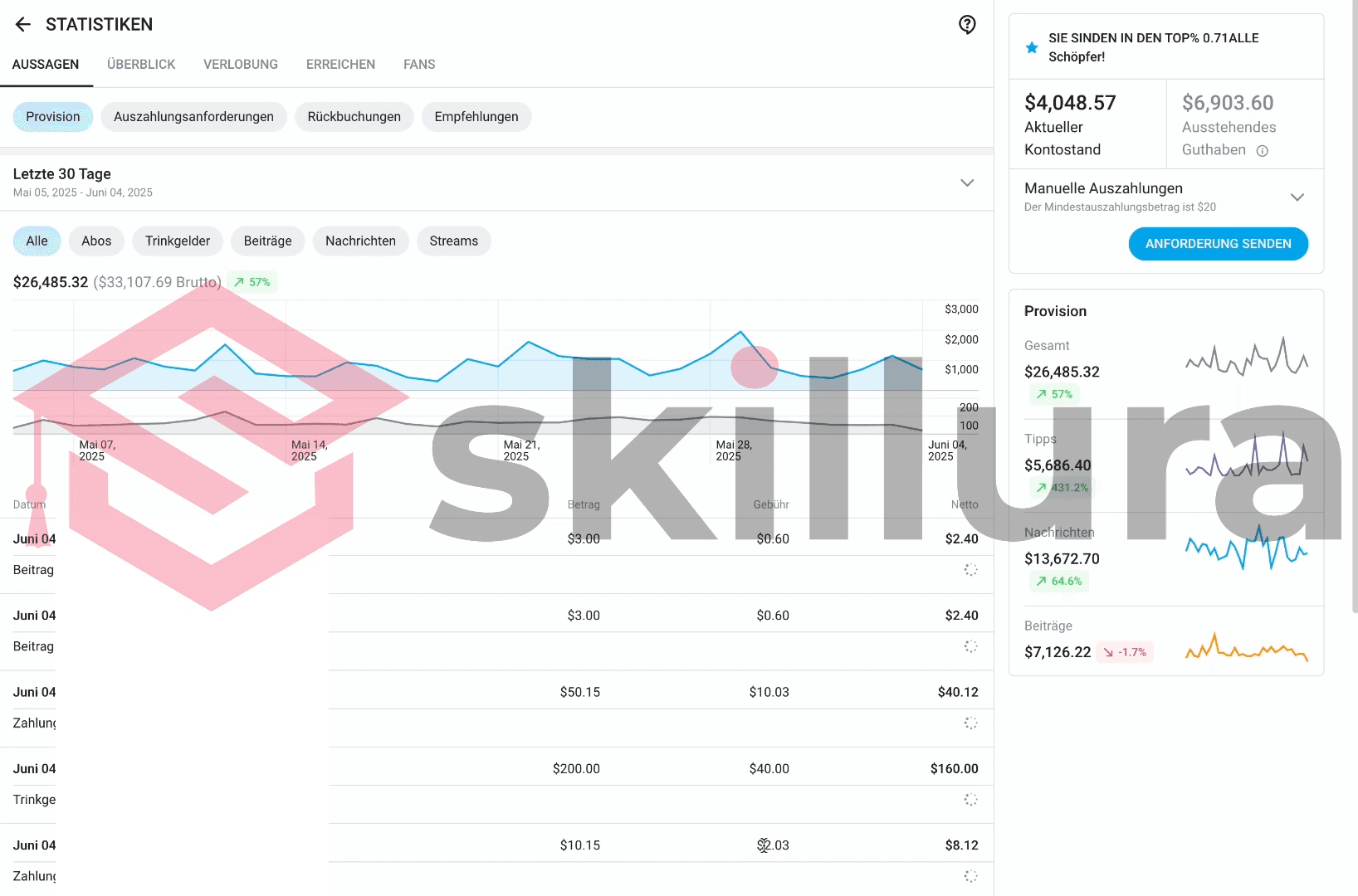Click the $10.03 Gebühr cell

click(769, 692)
